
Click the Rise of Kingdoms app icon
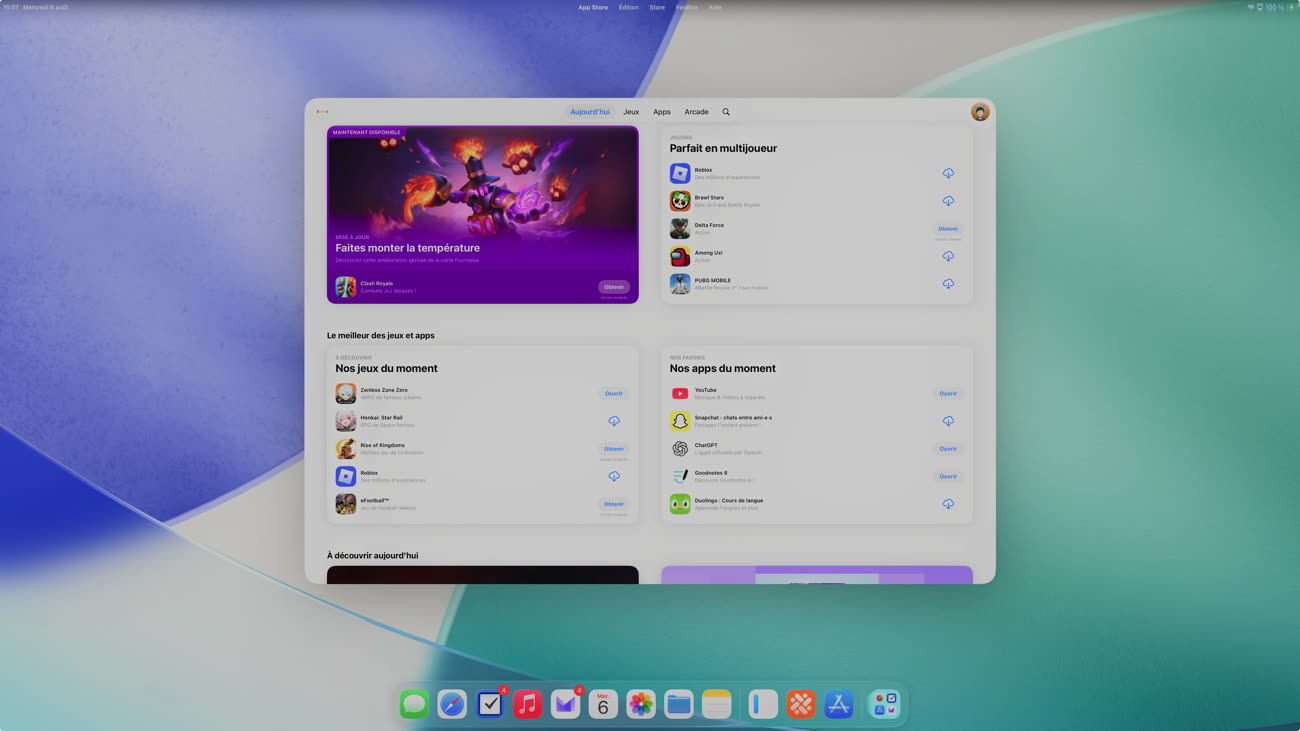coord(346,449)
